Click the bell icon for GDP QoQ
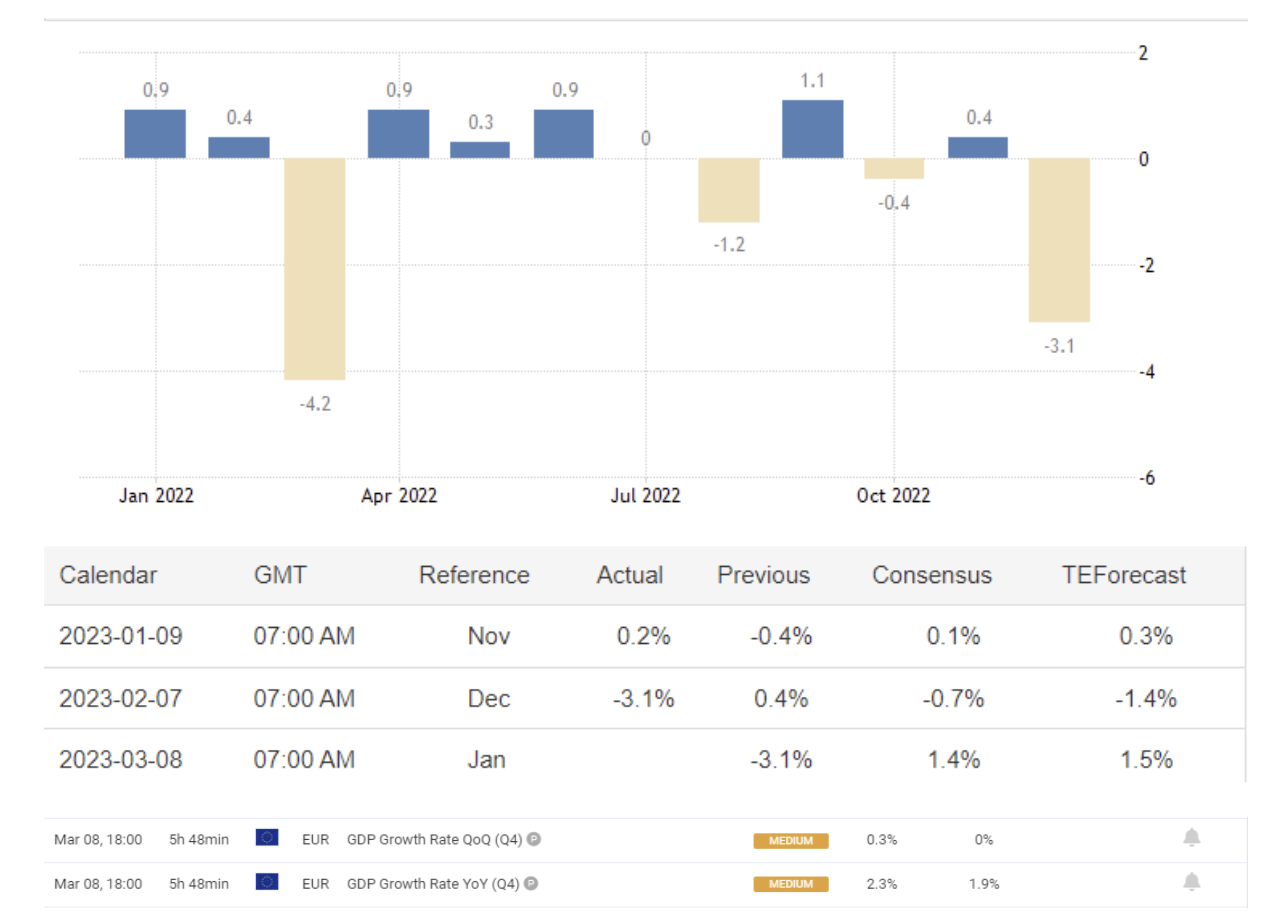This screenshot has height=922, width=1278. pos(1191,838)
